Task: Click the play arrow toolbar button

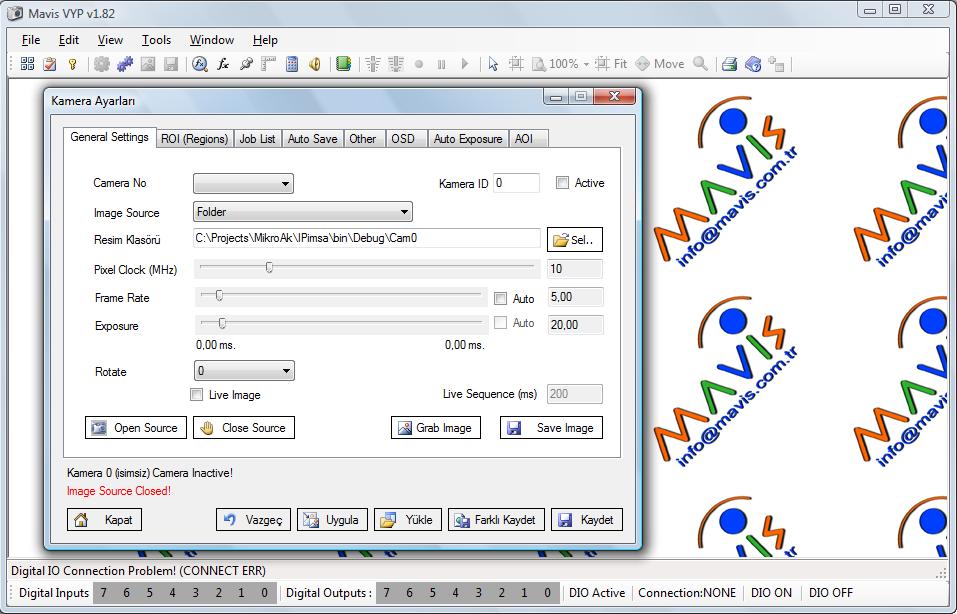Action: coord(465,63)
